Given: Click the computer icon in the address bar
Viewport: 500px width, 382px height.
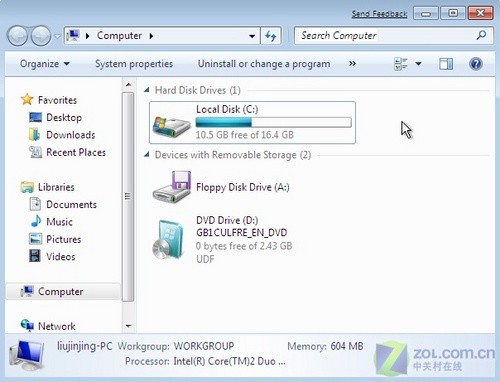Looking at the screenshot, I should 72,35.
